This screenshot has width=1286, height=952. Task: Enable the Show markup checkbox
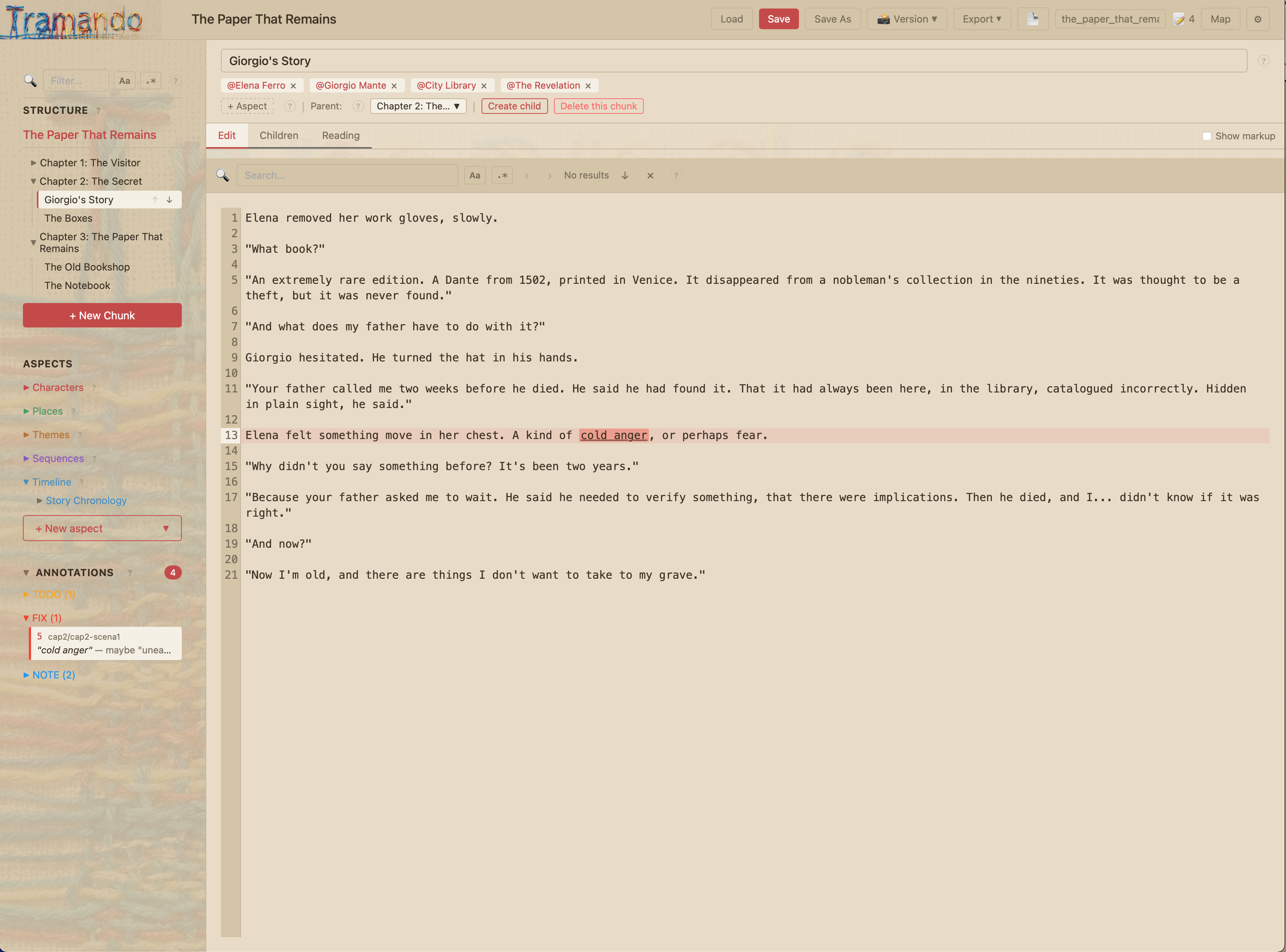pos(1207,136)
